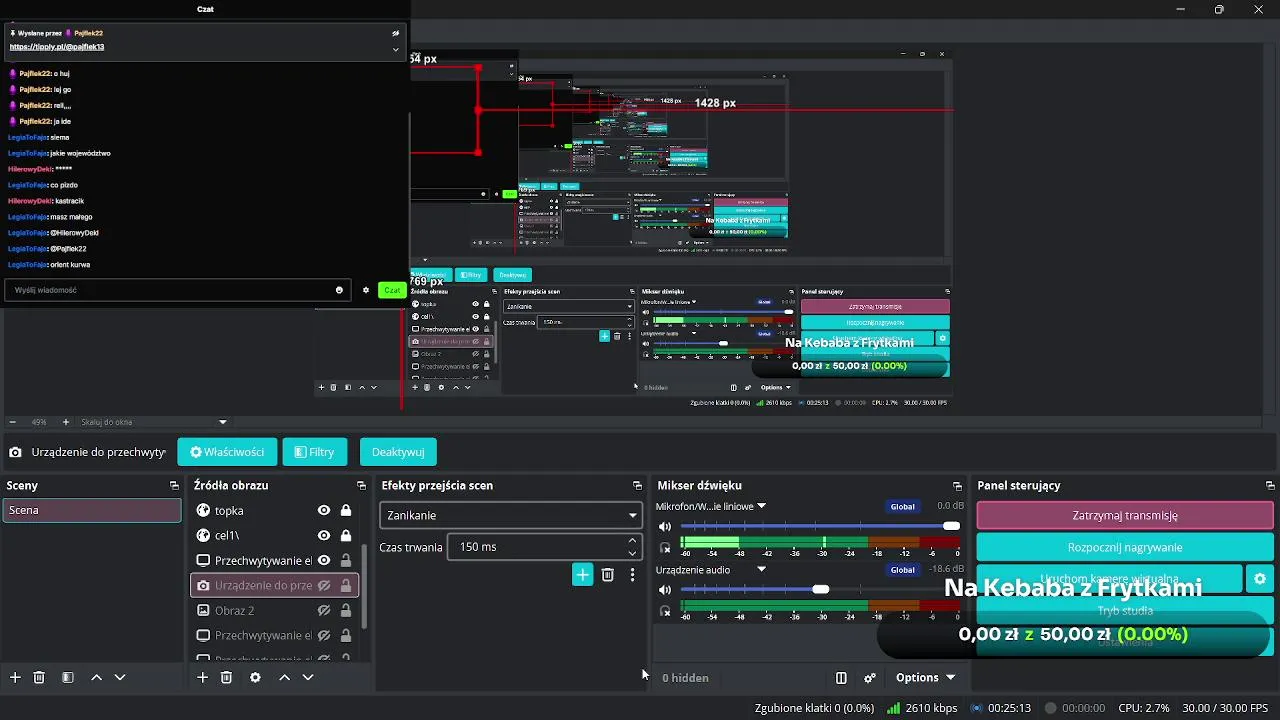The image size is (1280, 720).
Task: Open the tipply.pl link in pinned chat message
Action: 57,47
